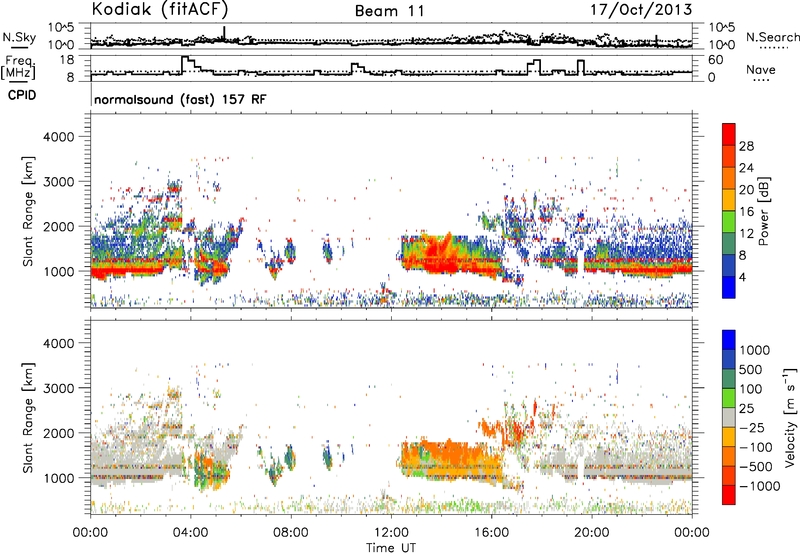Click the "08:00" time tick label
Viewport: 800px width, 554px height.
tap(291, 533)
